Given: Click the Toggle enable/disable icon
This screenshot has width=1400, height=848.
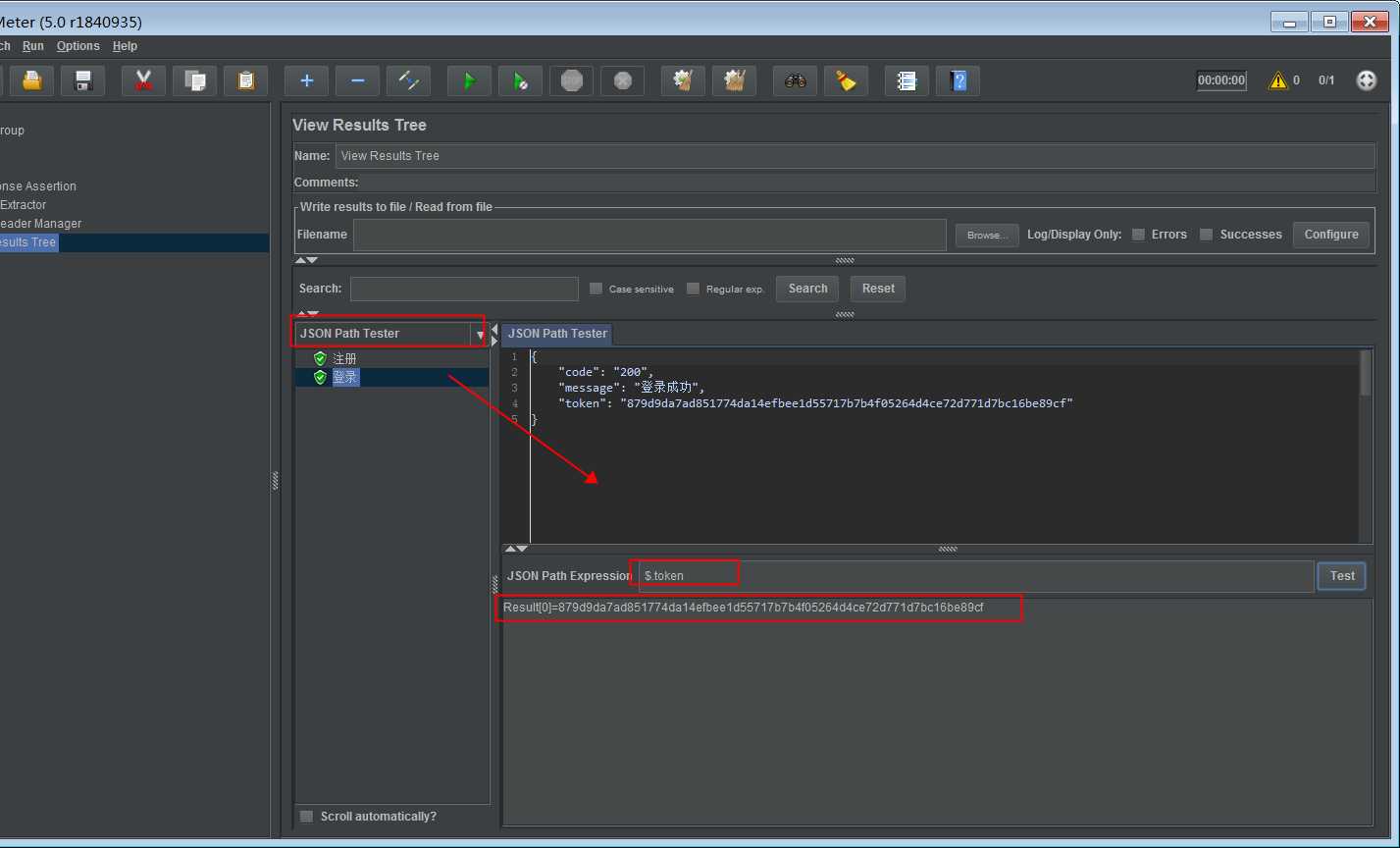Looking at the screenshot, I should (x=409, y=80).
